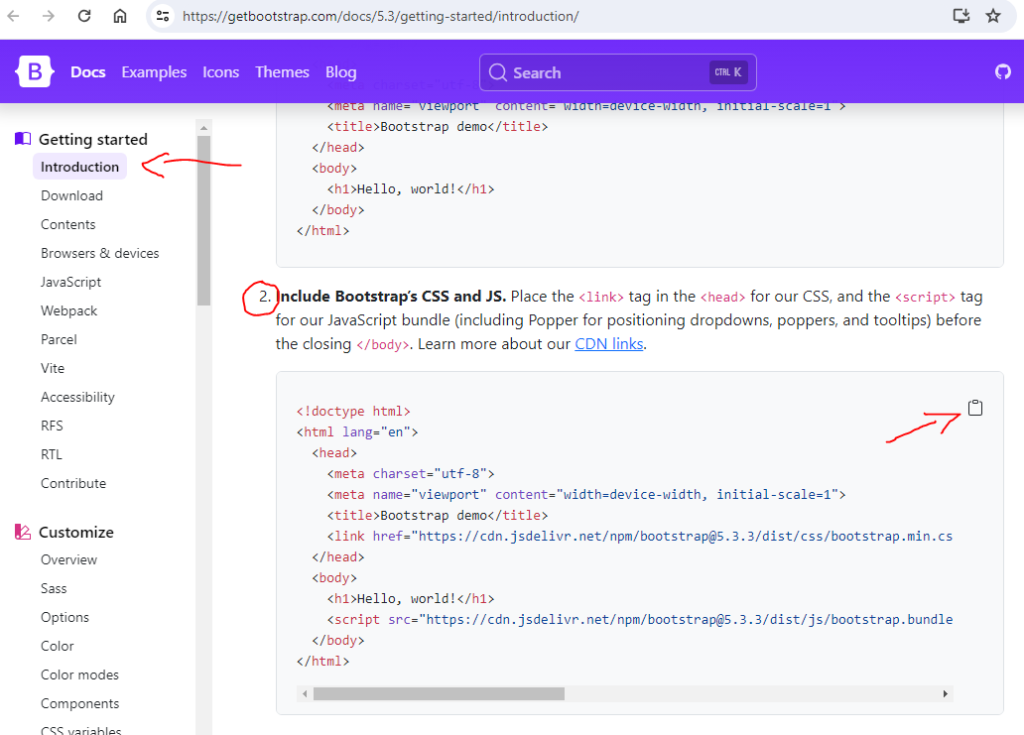1024x735 pixels.
Task: Open the Themes nav item
Action: (282, 72)
